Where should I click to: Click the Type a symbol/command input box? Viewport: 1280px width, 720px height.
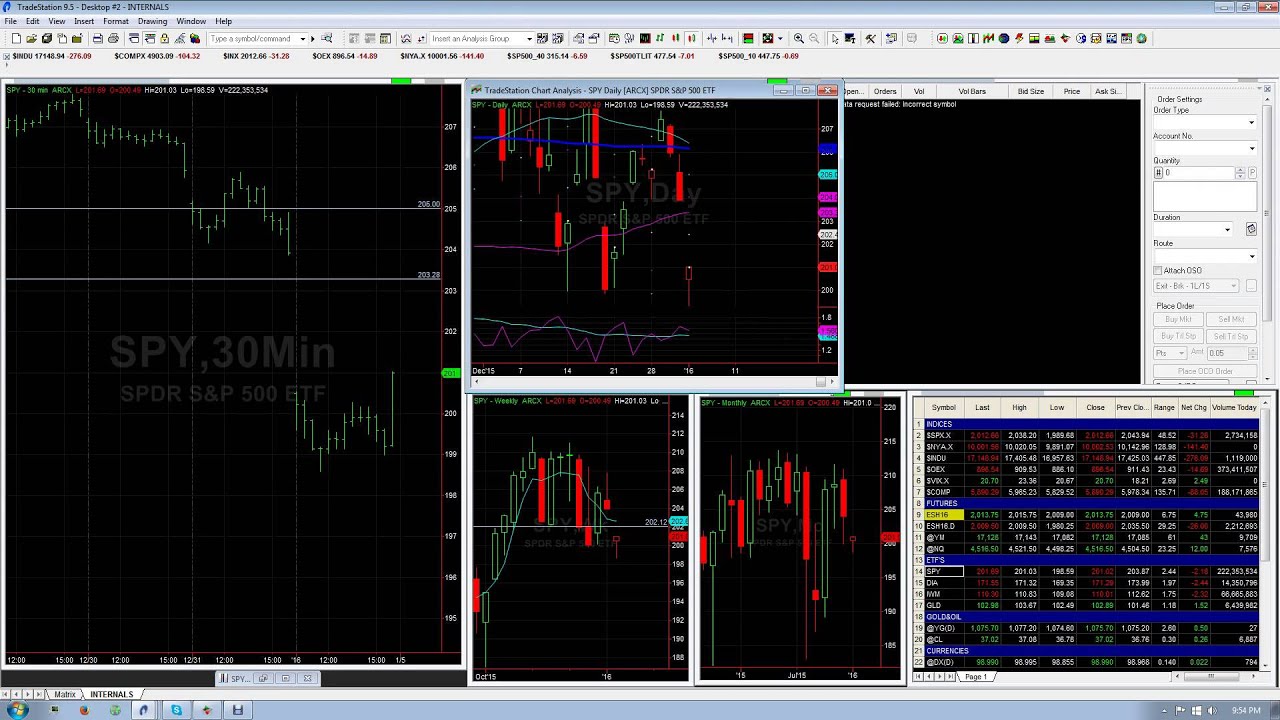click(x=256, y=39)
